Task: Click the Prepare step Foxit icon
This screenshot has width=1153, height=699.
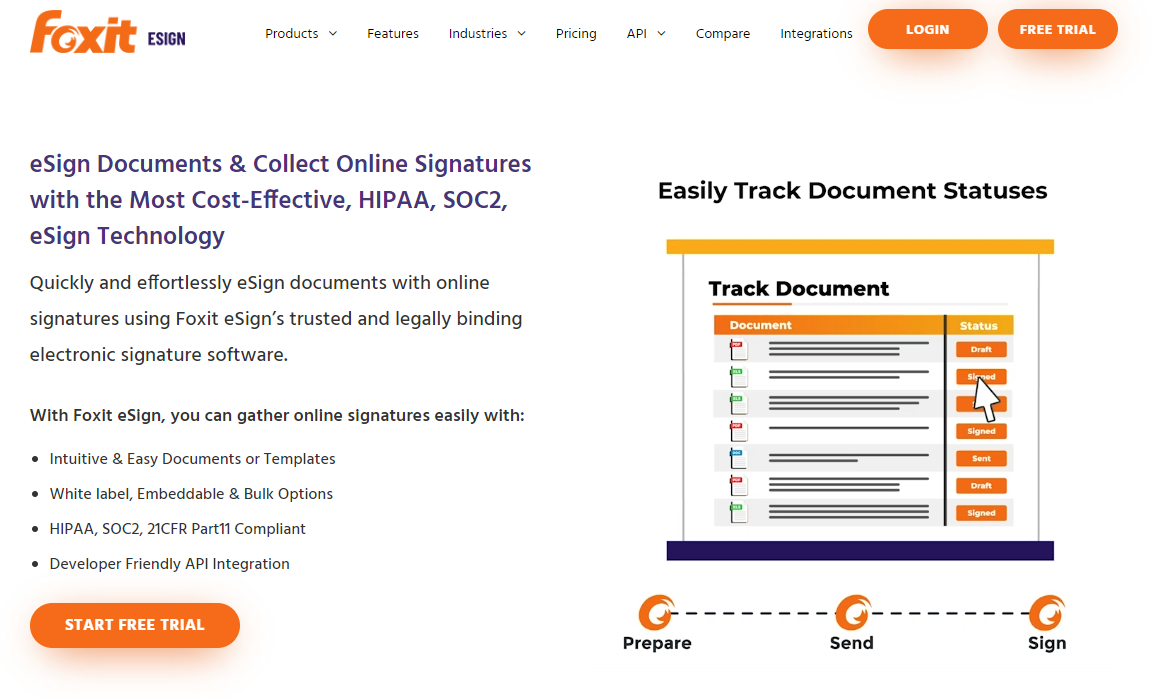Action: coord(657,612)
